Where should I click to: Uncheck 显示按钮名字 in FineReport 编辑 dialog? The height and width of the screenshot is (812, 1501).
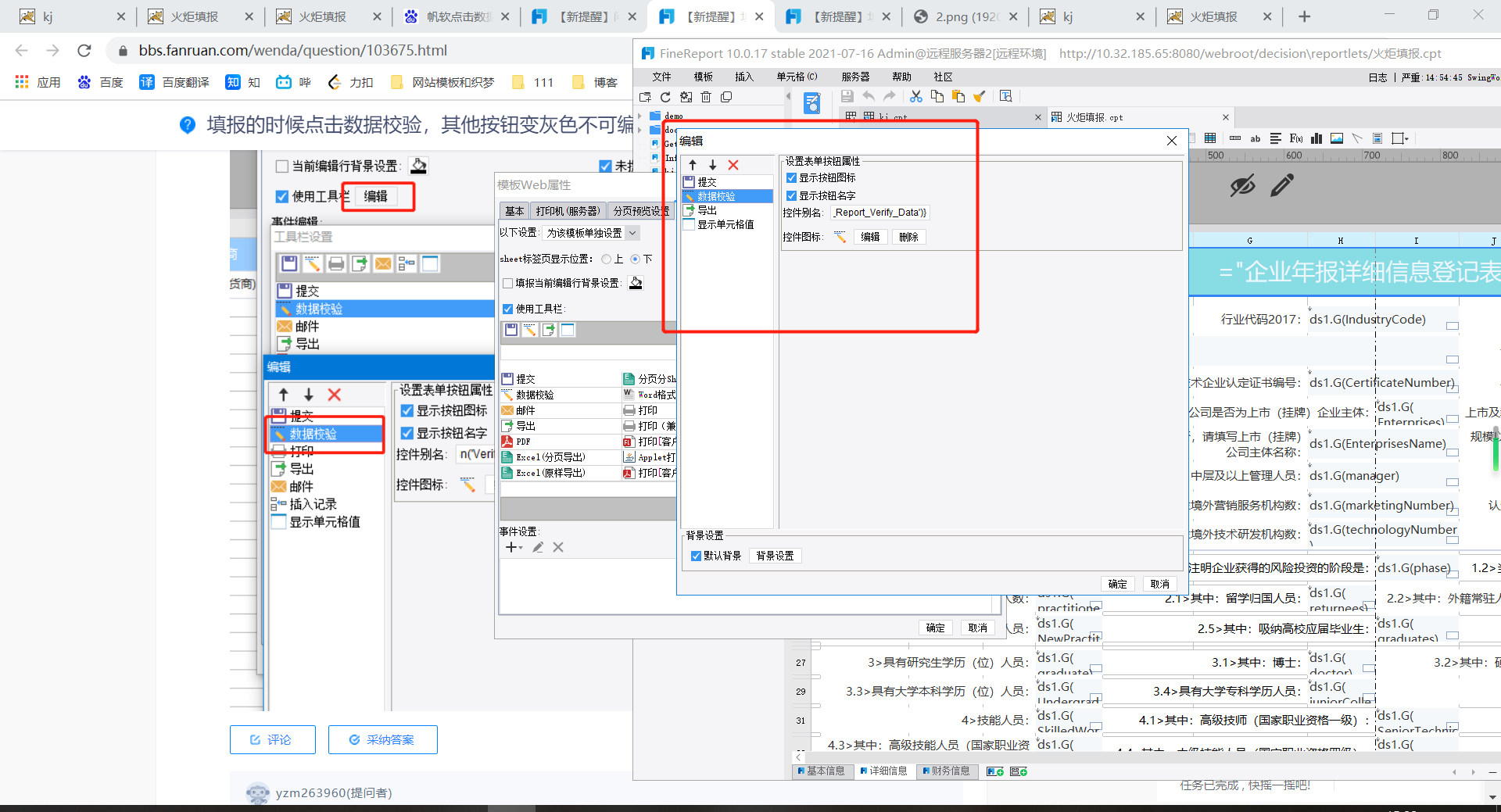pos(791,195)
